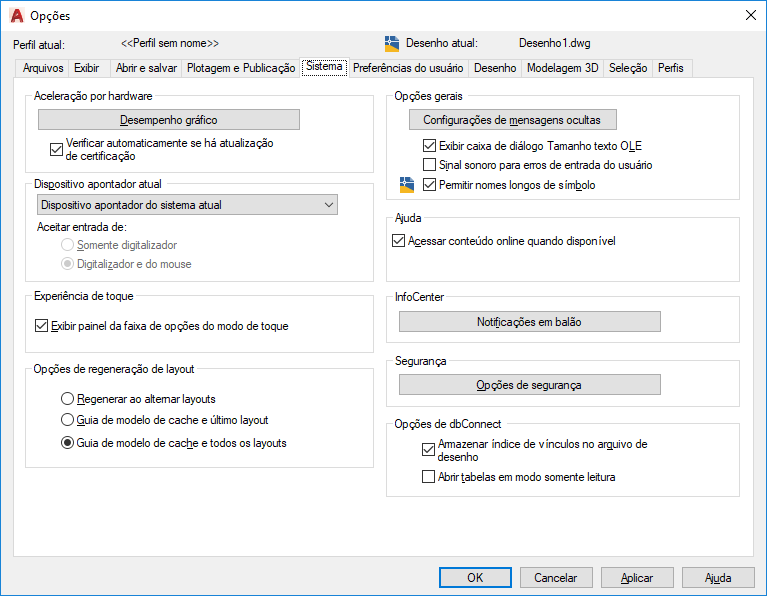Uncheck Acessar conteúdo online quando disponível
767x596 pixels.
pos(399,241)
